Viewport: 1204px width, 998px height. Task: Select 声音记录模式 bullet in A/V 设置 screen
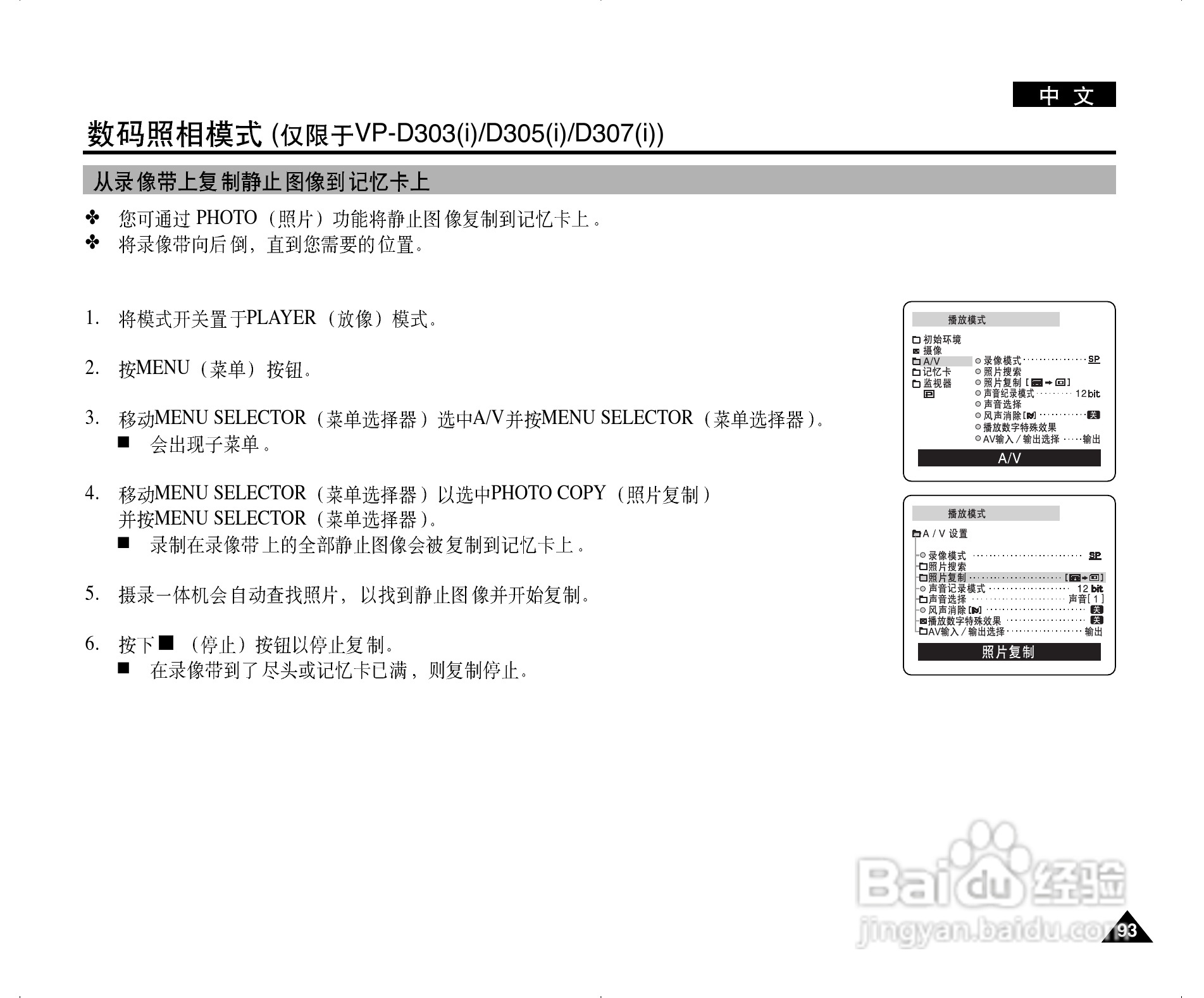point(923,589)
